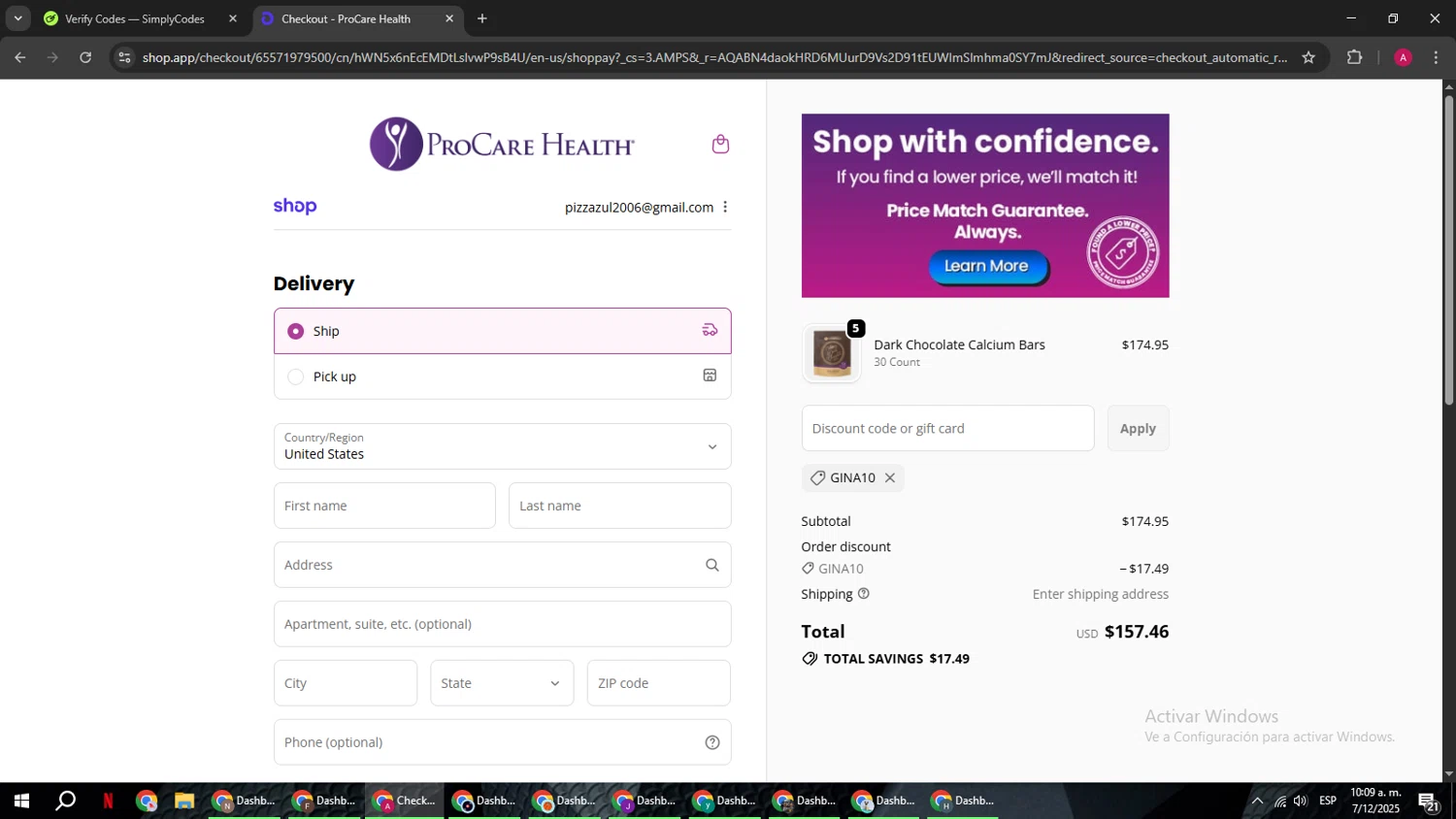Go back to the previous page

(20, 57)
